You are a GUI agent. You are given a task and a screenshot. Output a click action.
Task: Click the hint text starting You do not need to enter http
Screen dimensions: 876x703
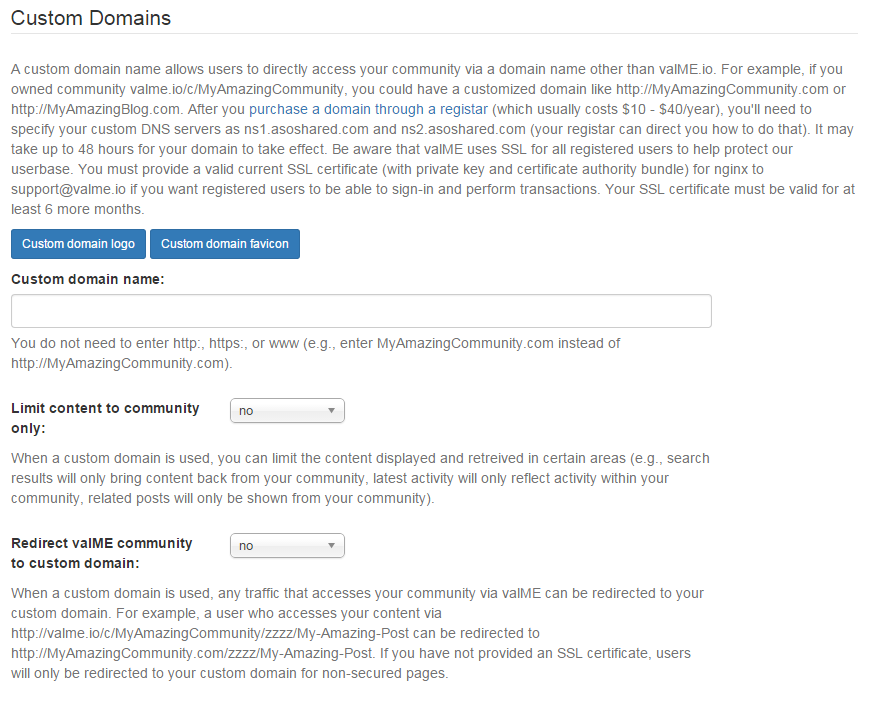316,353
